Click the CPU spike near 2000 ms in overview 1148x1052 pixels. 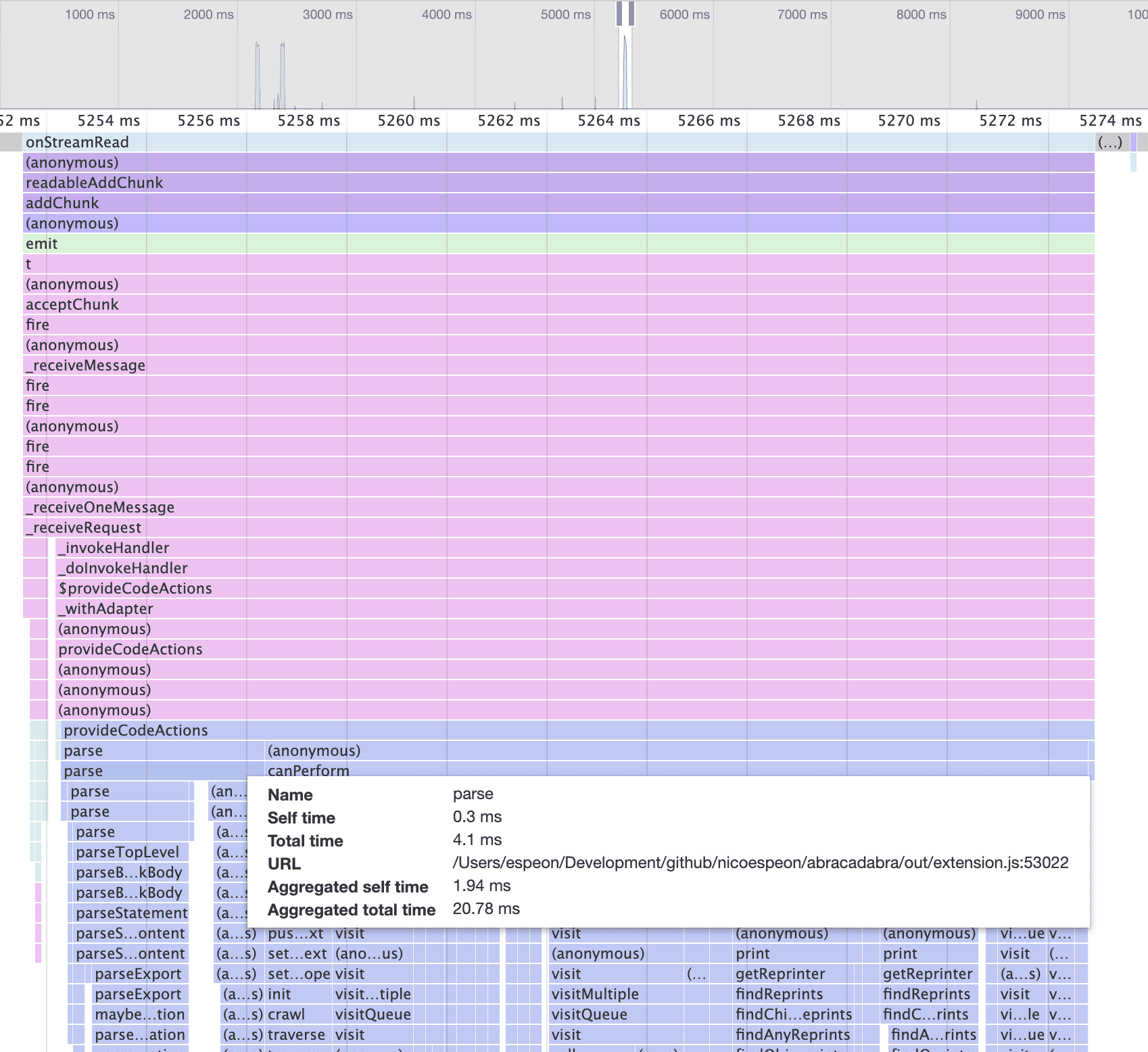point(258,74)
